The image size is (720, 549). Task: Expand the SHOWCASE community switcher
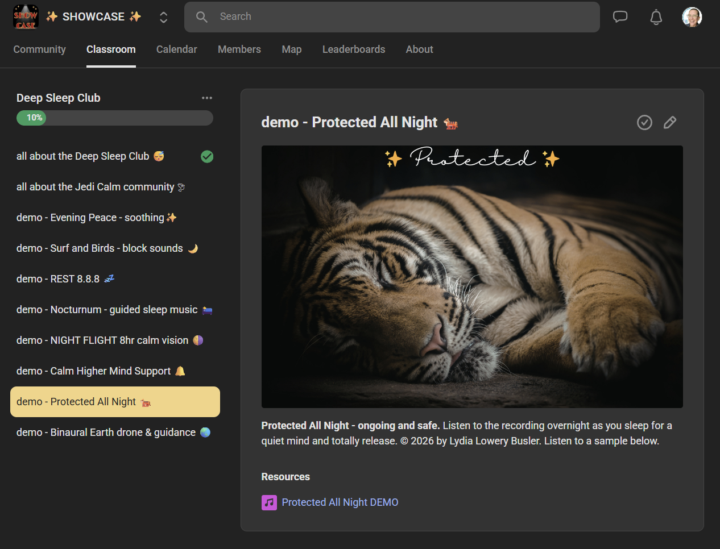[163, 17]
